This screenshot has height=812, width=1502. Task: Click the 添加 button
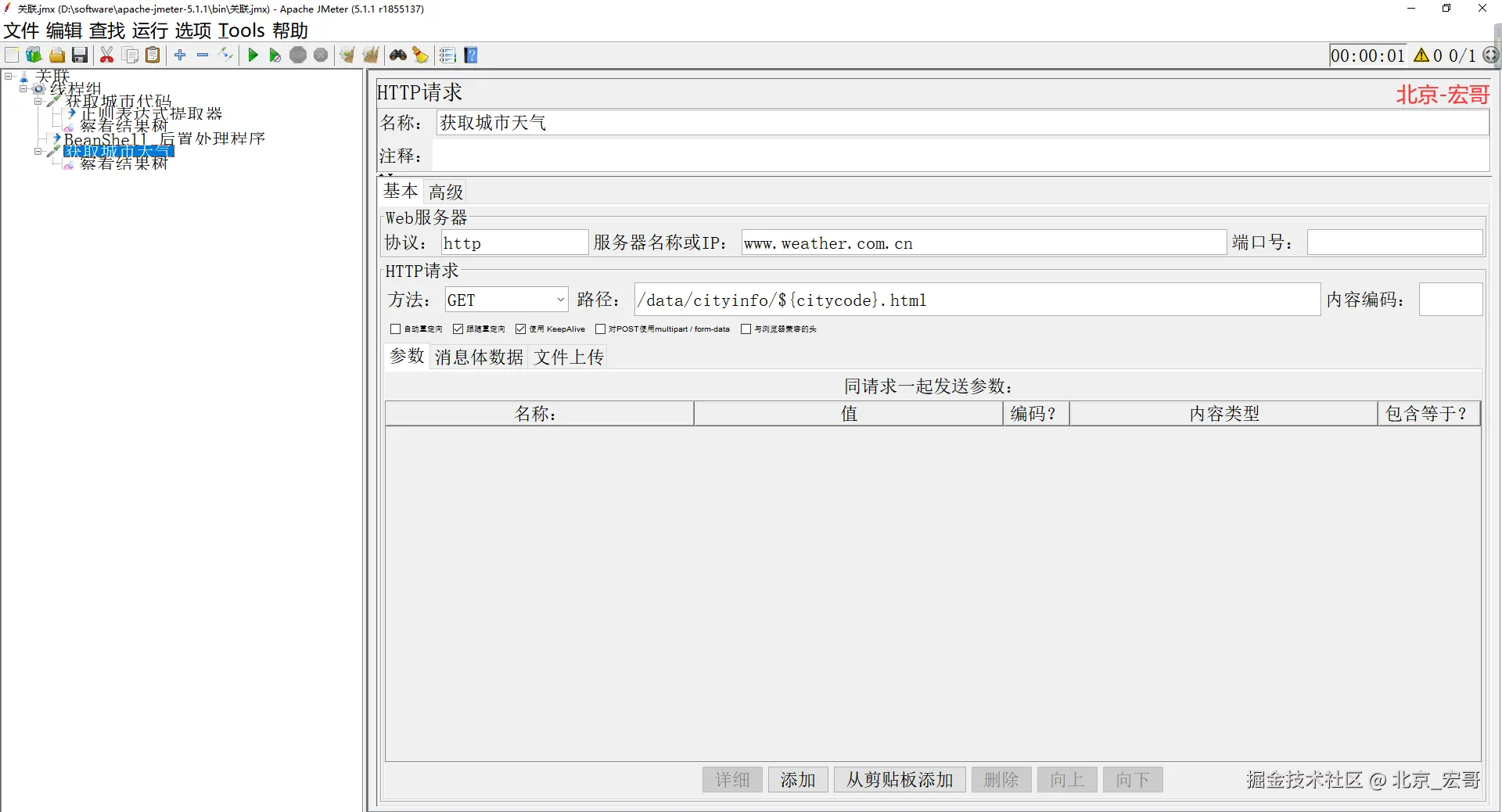pos(798,780)
